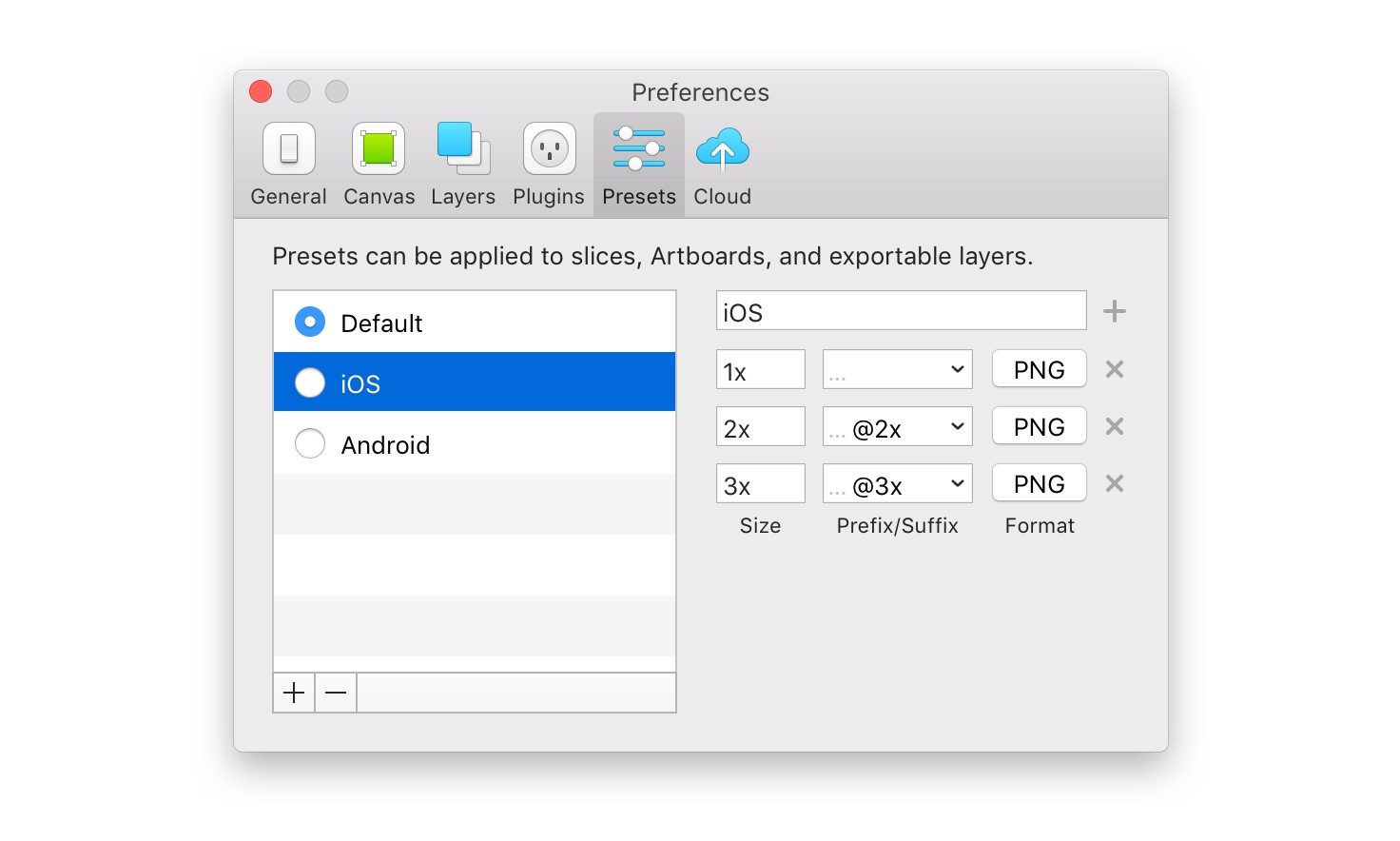Select the Default preset radio button
1400x841 pixels.
pyautogui.click(x=310, y=322)
